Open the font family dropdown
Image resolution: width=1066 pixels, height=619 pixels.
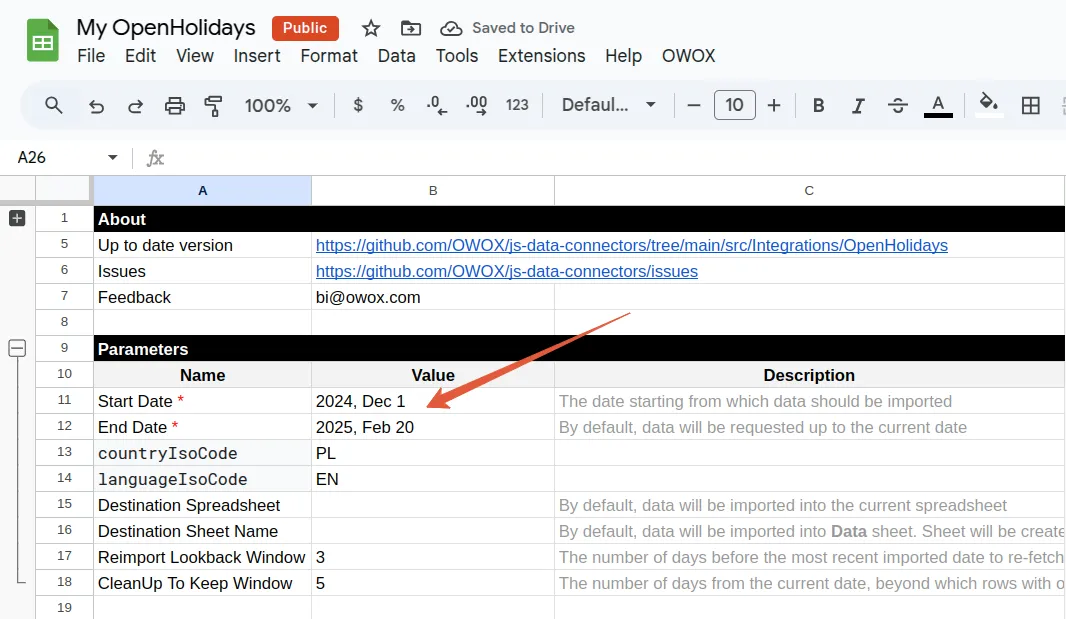pyautogui.click(x=608, y=105)
